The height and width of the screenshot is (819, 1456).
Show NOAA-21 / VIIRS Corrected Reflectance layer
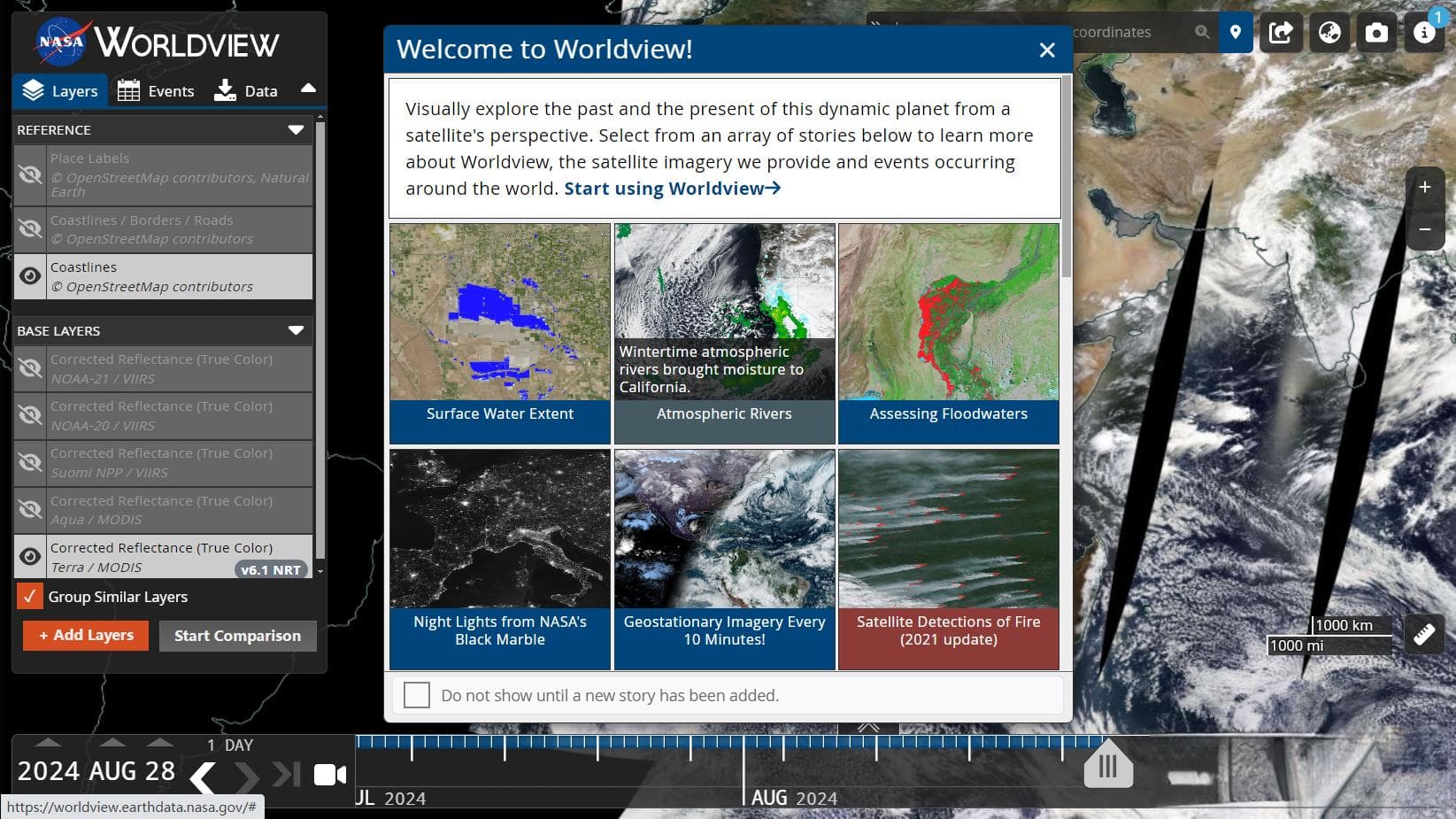pos(30,368)
